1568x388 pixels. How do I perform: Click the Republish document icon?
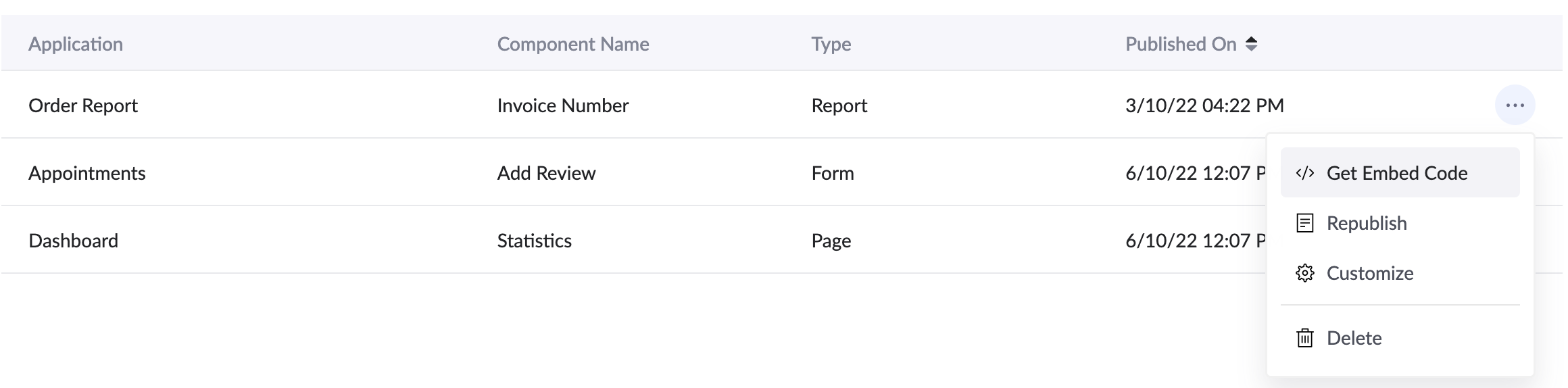coord(1304,223)
